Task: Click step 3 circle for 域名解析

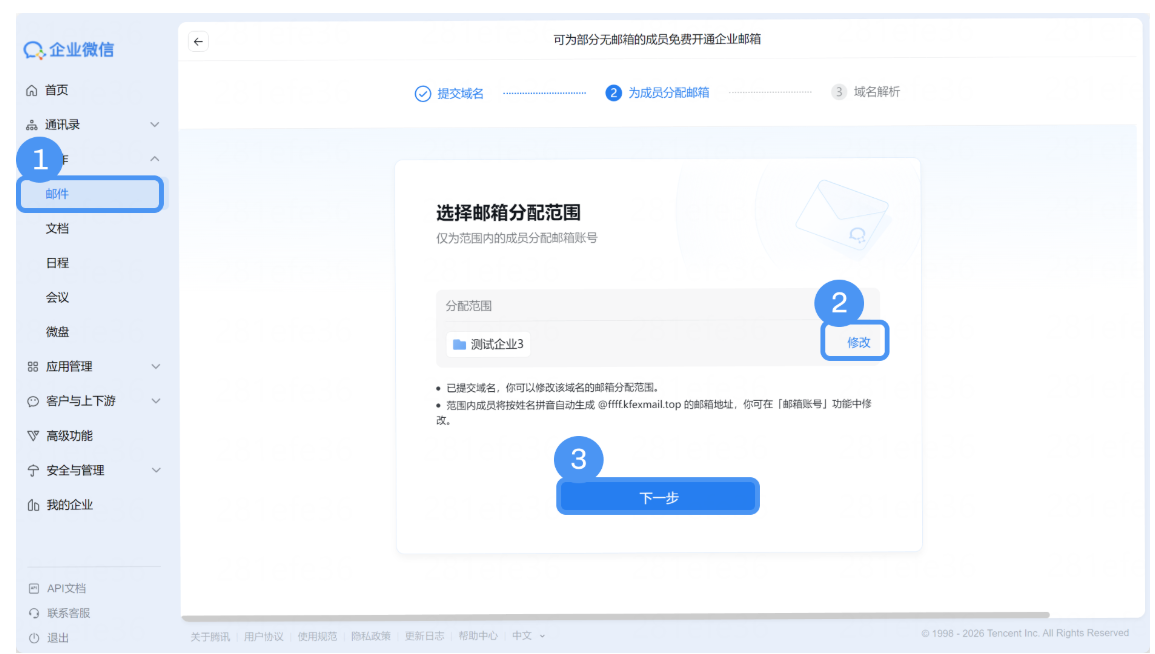Action: [x=838, y=92]
